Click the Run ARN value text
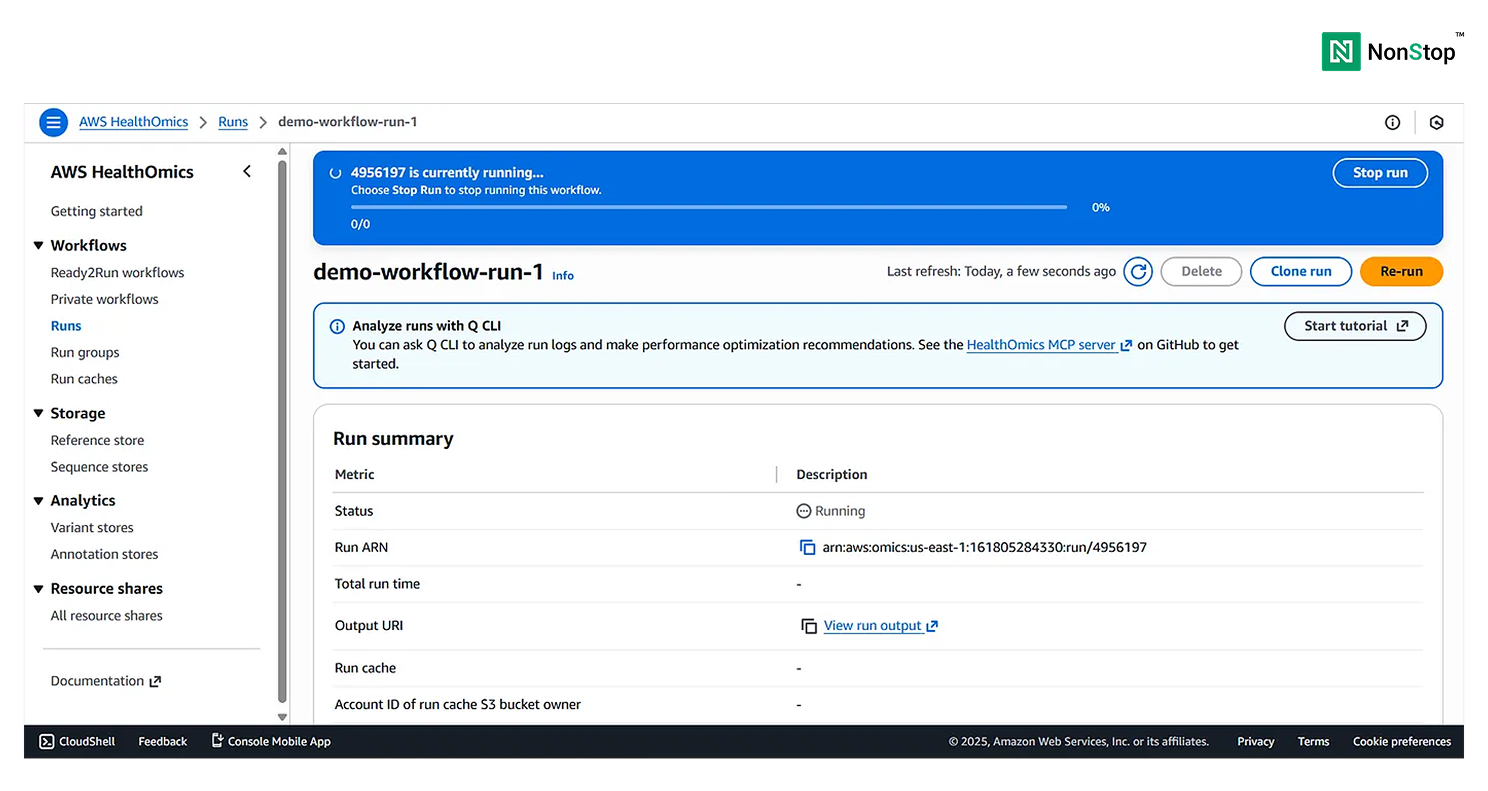 pyautogui.click(x=985, y=547)
